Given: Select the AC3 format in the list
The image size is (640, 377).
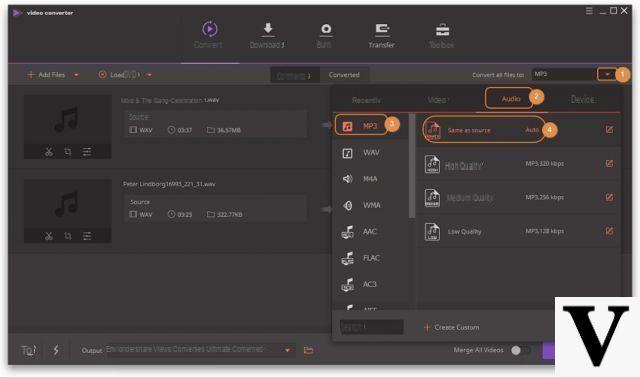Looking at the screenshot, I should 371,284.
